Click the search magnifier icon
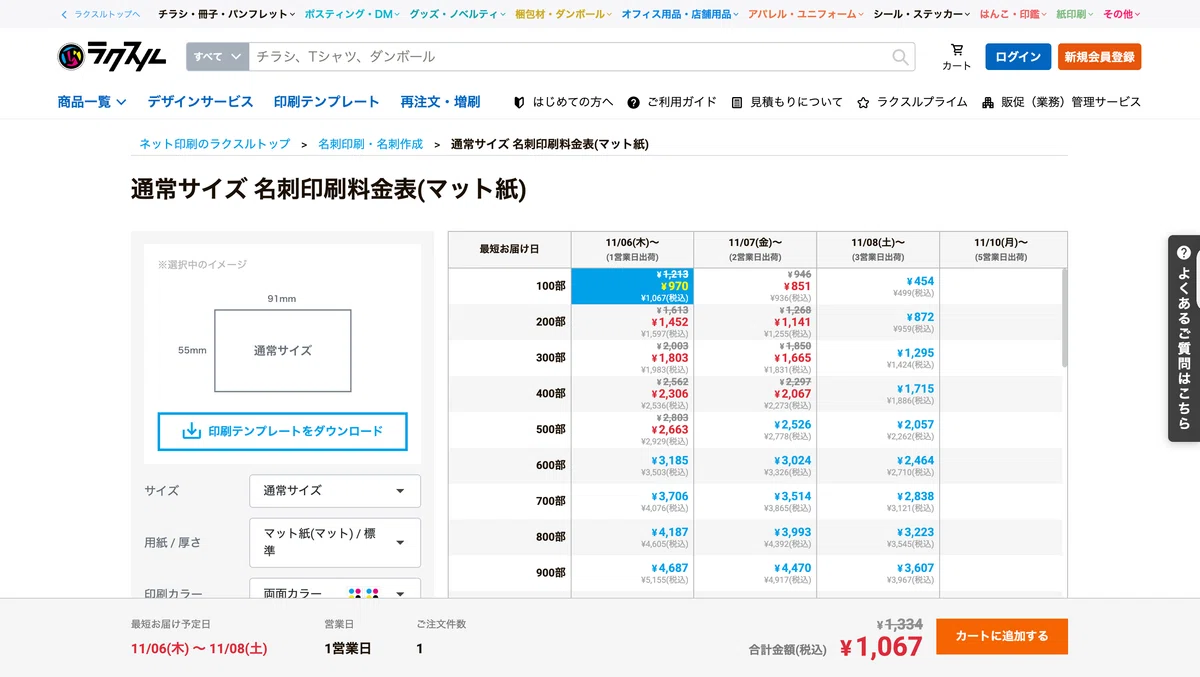 901,57
